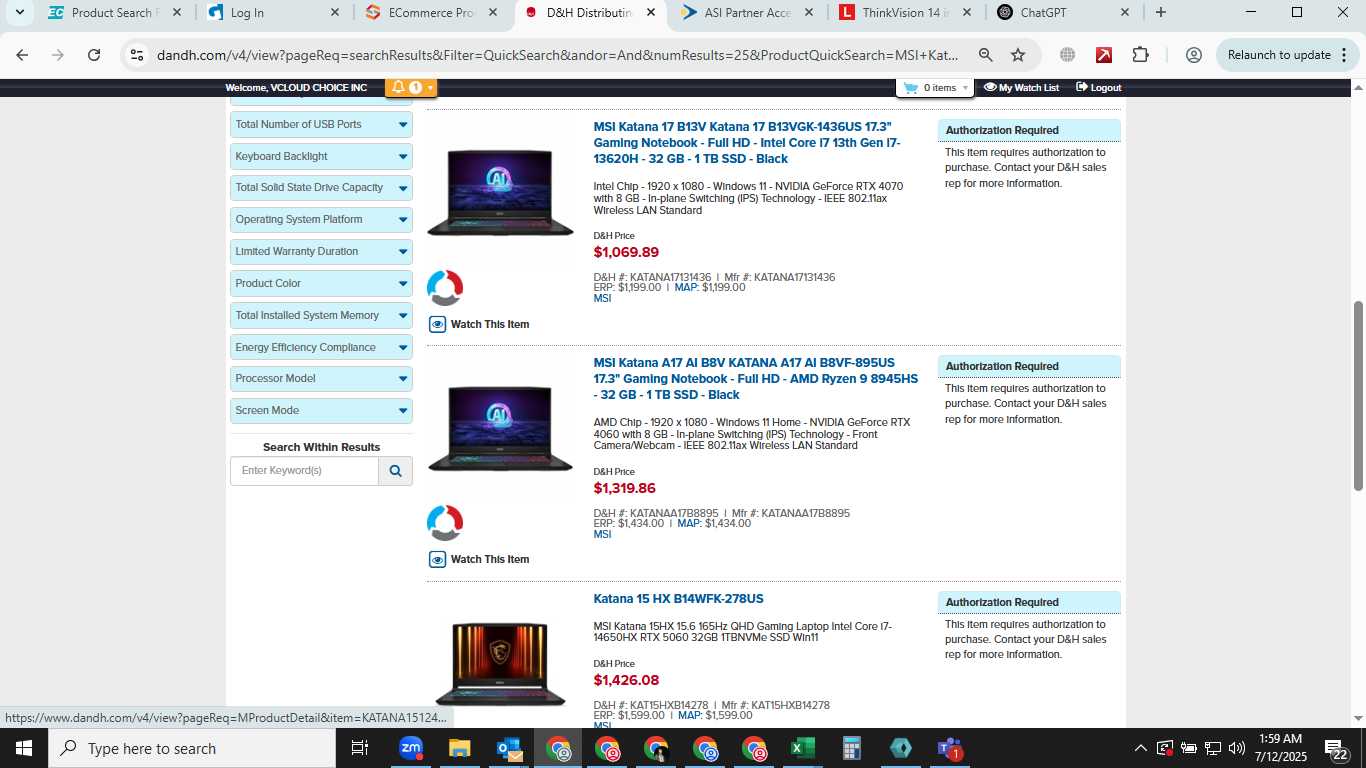Toggle Watch This Item for Katana A17 AI B8V
The width and height of the screenshot is (1366, 768).
[479, 559]
